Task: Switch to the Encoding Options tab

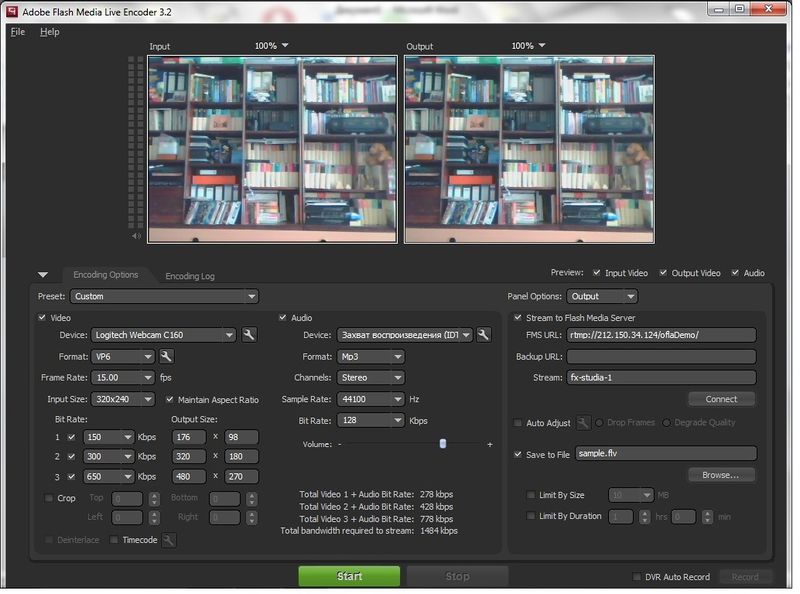Action: coord(106,275)
